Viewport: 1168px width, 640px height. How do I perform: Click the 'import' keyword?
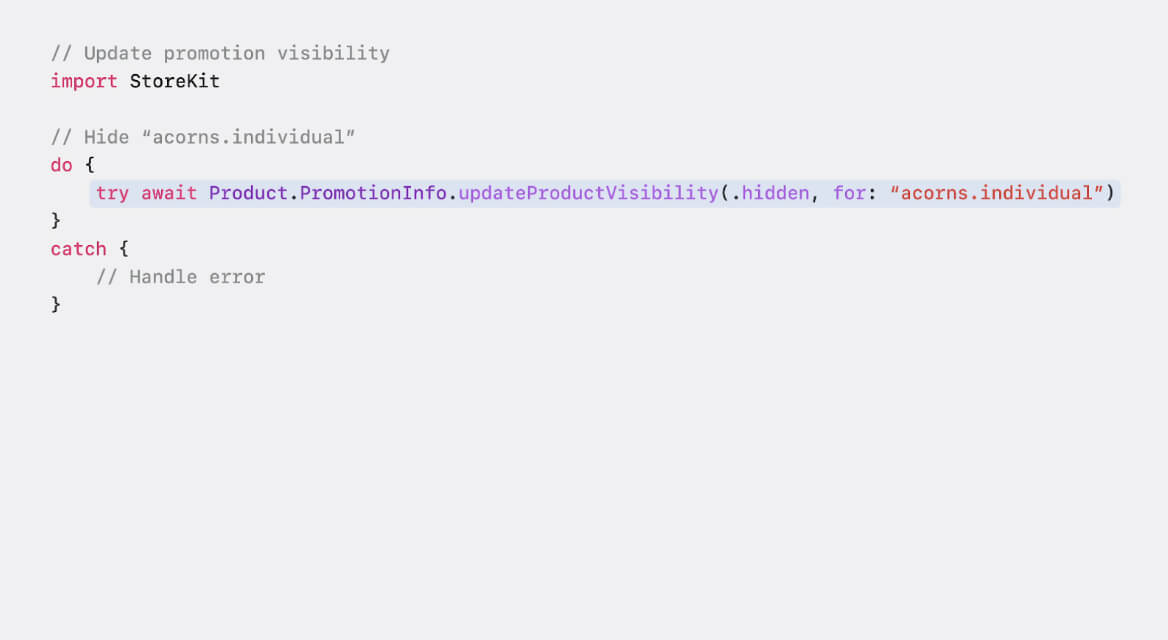click(x=83, y=81)
